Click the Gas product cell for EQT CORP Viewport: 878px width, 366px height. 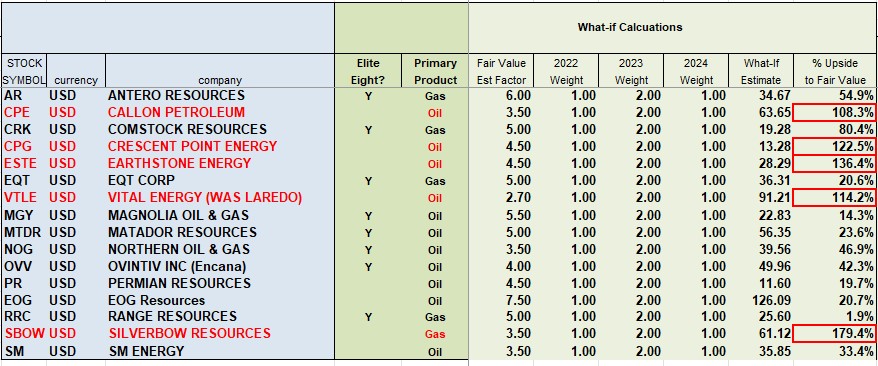click(435, 181)
